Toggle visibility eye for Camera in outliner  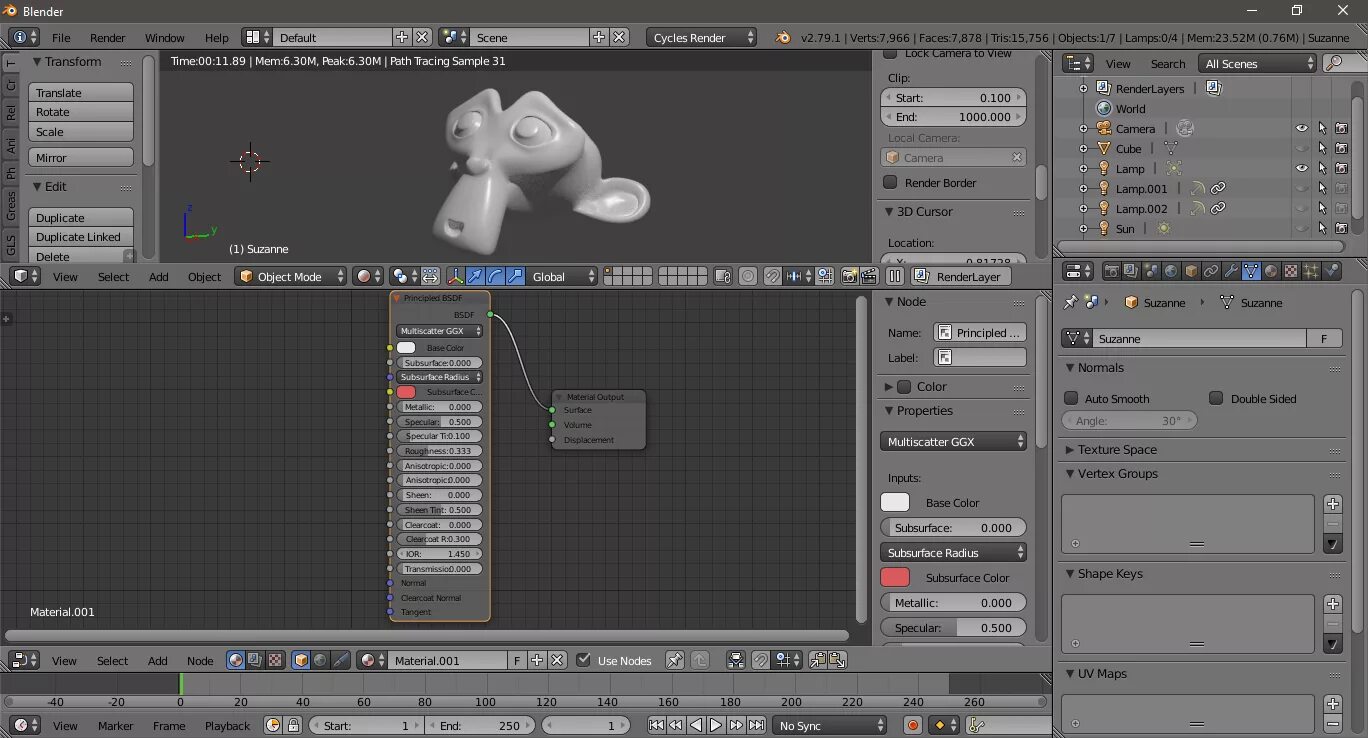(1301, 128)
